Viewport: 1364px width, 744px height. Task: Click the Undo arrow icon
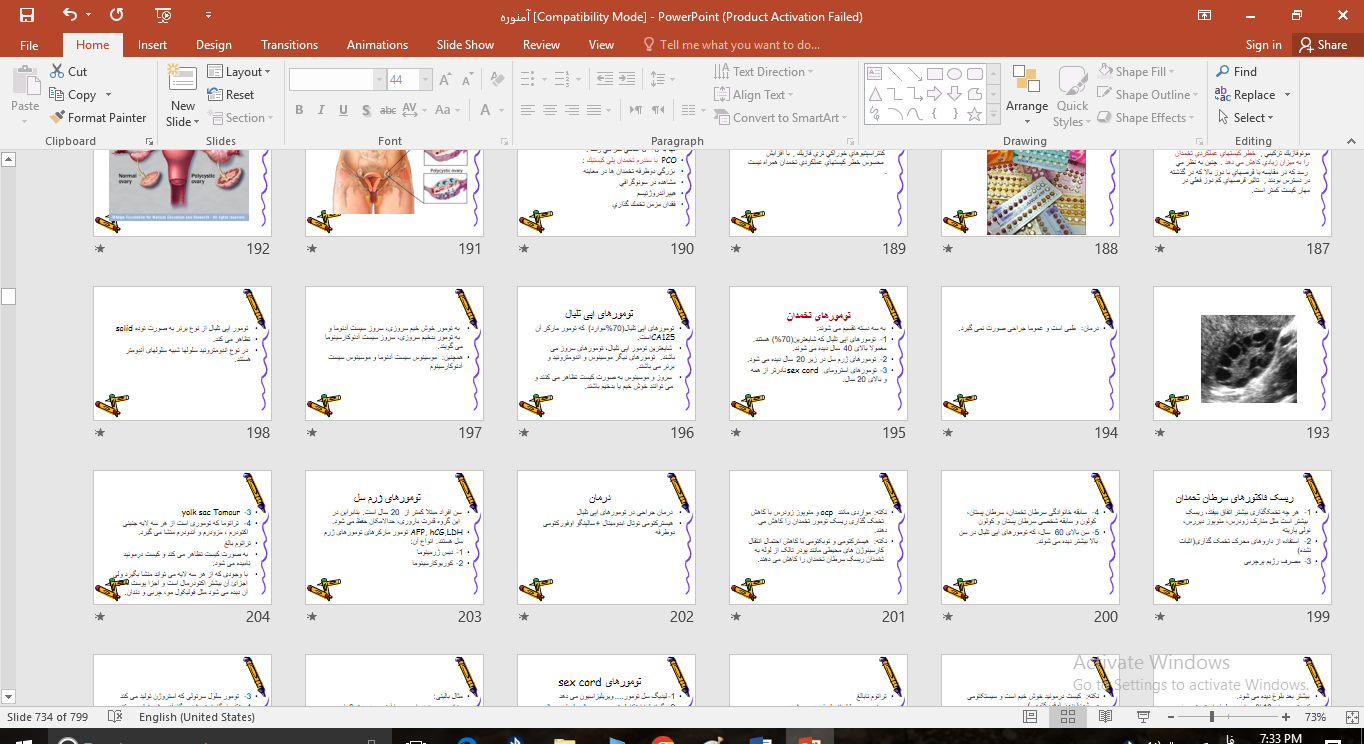[69, 15]
